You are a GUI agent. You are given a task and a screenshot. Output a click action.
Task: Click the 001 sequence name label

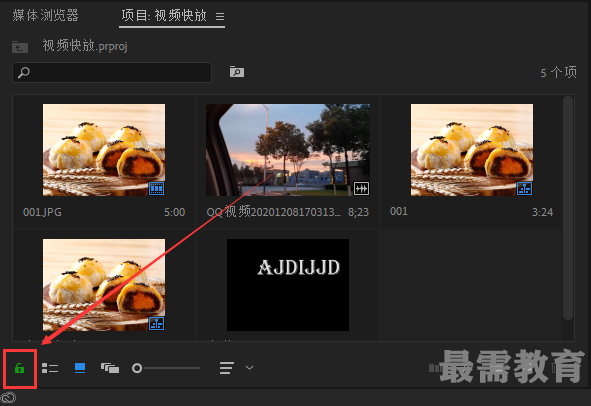pyautogui.click(x=399, y=211)
